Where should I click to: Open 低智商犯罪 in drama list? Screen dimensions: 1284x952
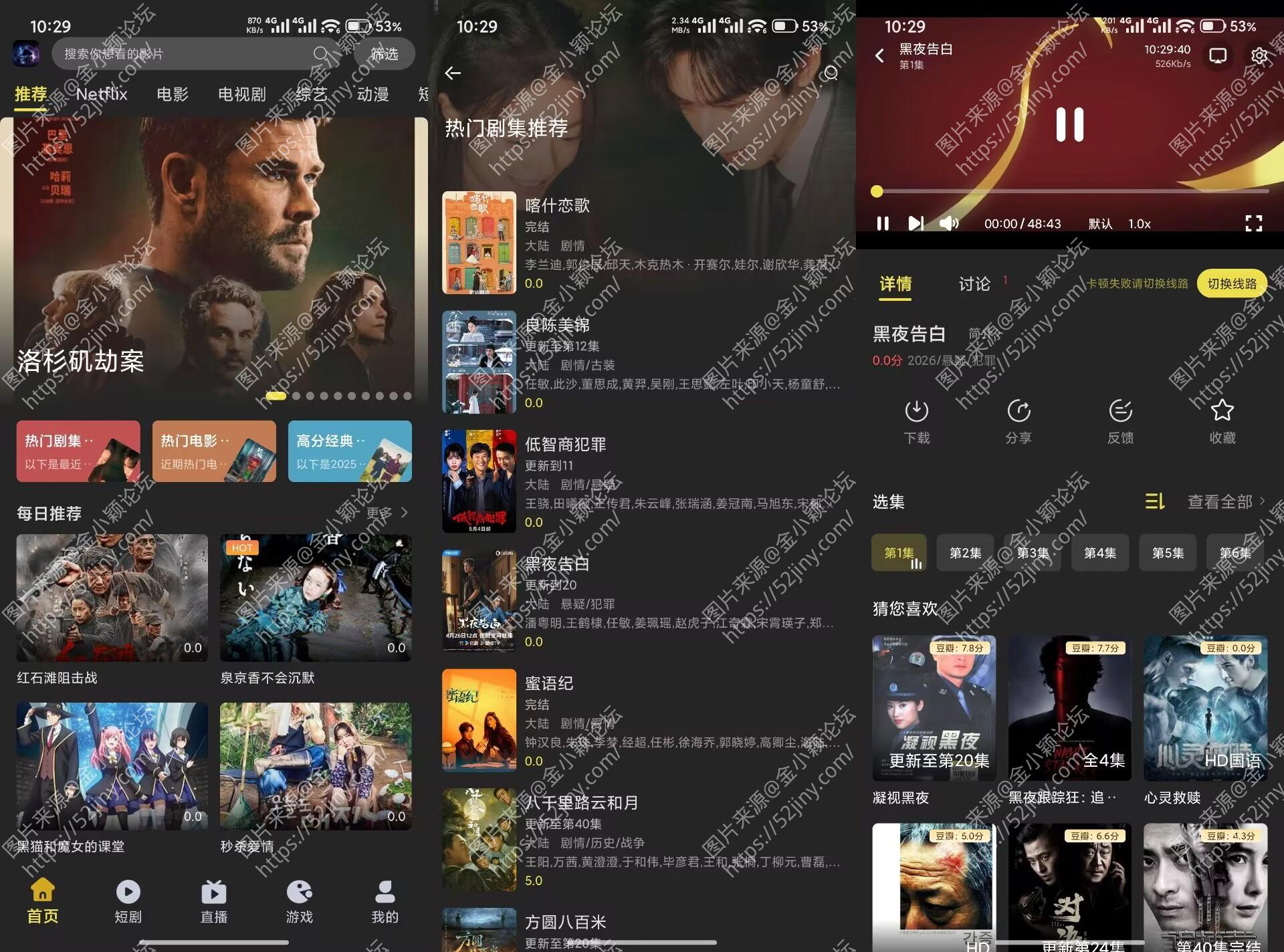point(642,481)
